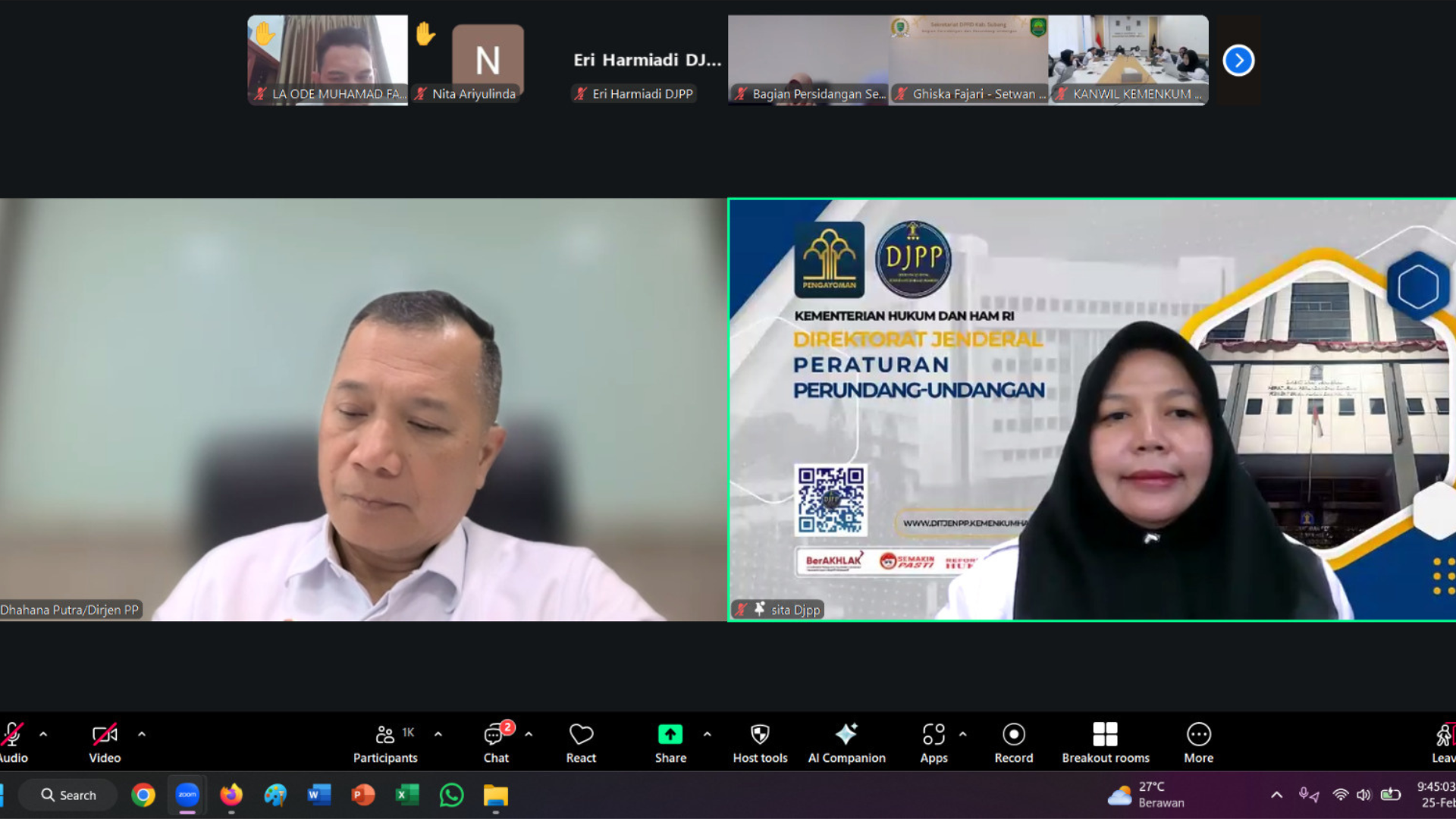Image resolution: width=1456 pixels, height=819 pixels.
Task: Open WhatsApp from the taskbar
Action: [x=451, y=795]
